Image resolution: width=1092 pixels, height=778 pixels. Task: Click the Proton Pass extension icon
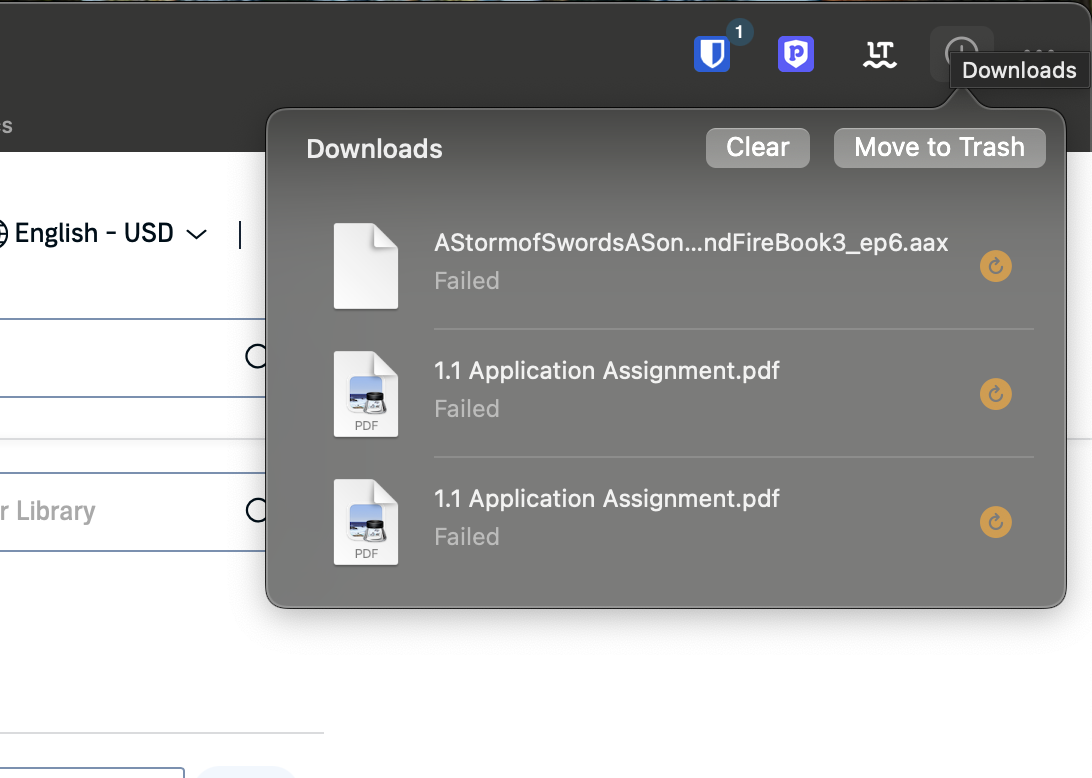[x=795, y=54]
